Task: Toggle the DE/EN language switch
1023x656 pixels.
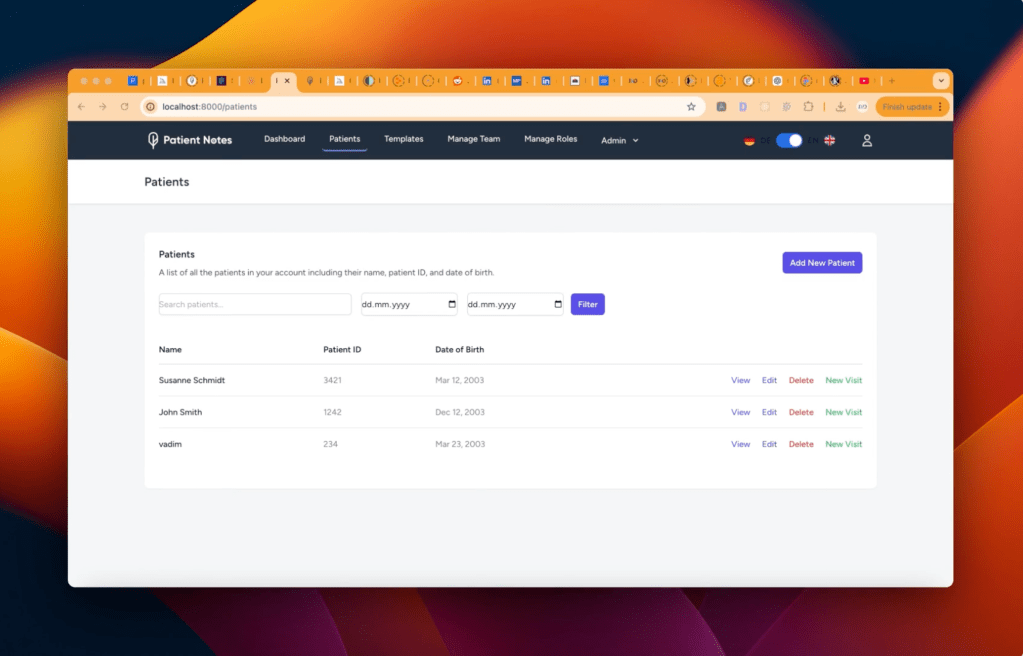Action: pos(789,140)
